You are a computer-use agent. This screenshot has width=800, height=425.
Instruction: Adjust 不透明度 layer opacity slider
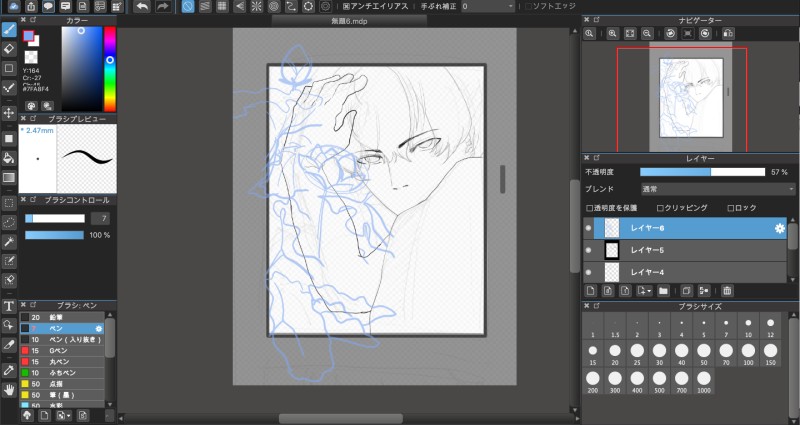pos(703,172)
